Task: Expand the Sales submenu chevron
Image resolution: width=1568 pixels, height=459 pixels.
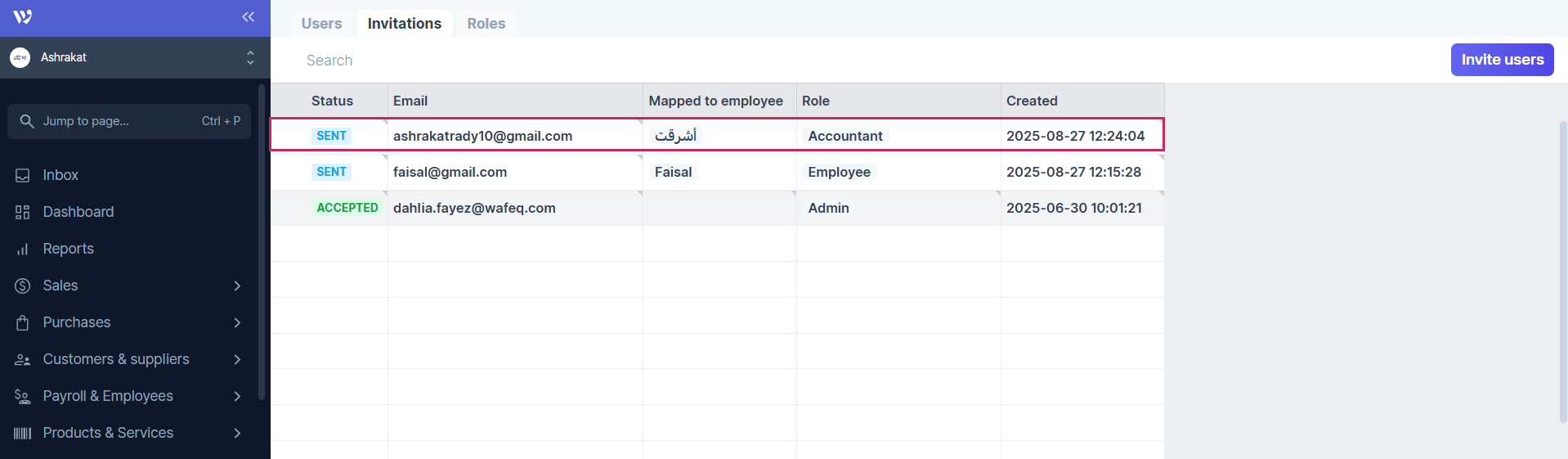Action: (x=237, y=286)
